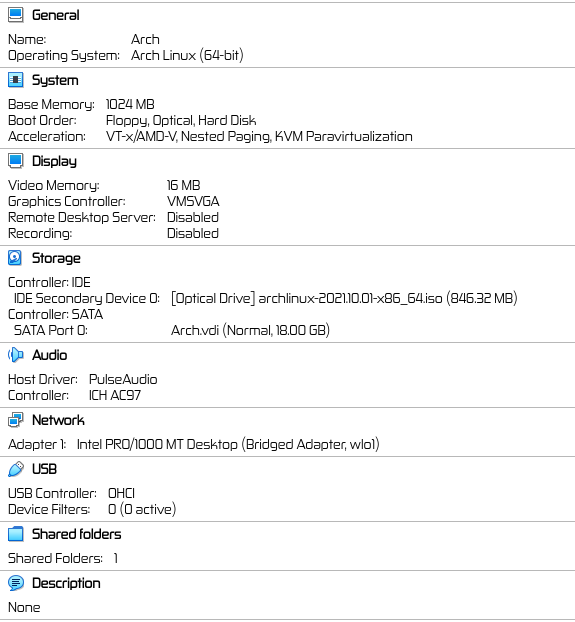
Task: Select the Arch.vdi SATA Port 0 entry
Action: pos(250,330)
